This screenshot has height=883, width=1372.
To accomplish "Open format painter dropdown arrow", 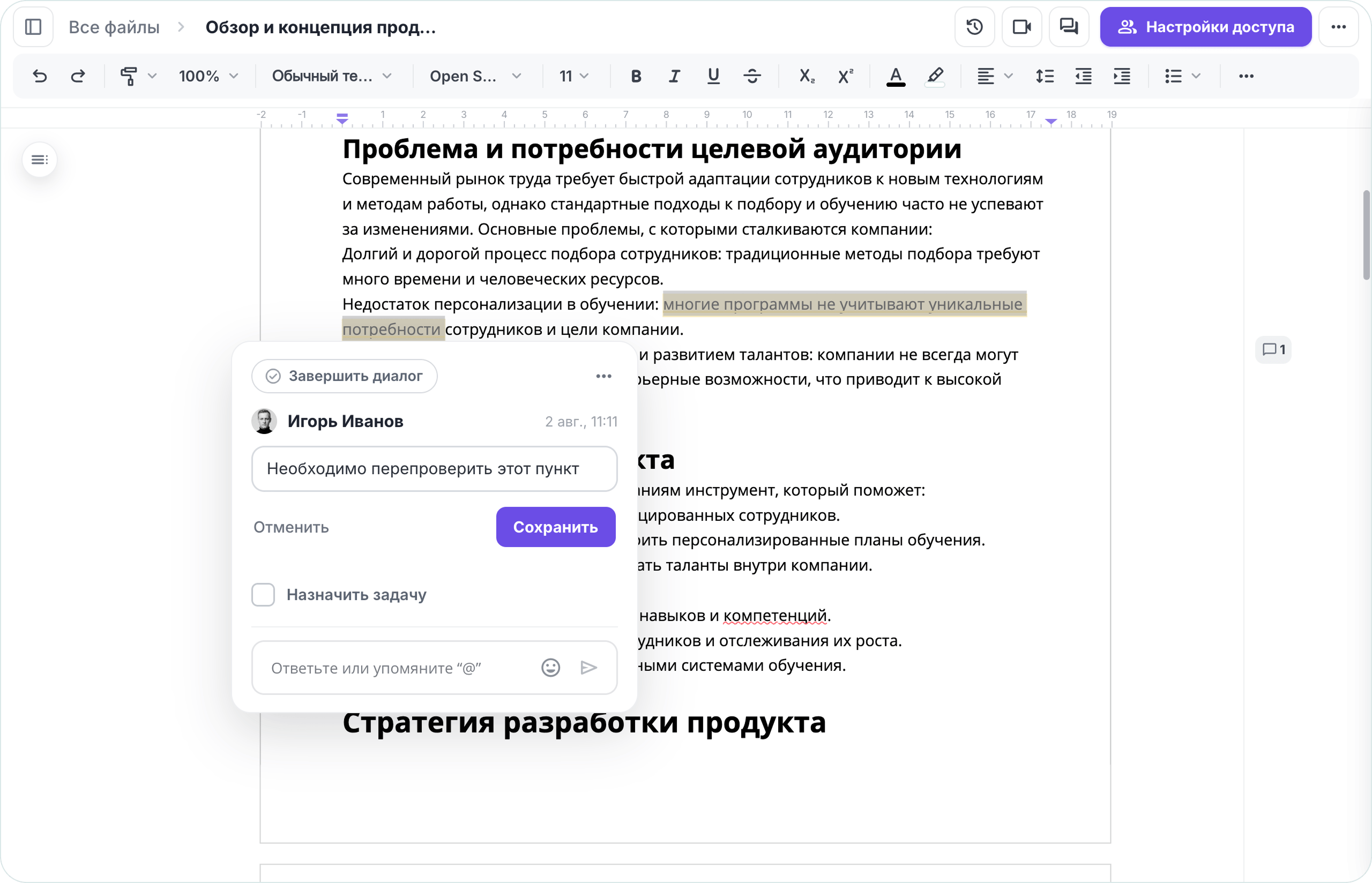I will (152, 76).
